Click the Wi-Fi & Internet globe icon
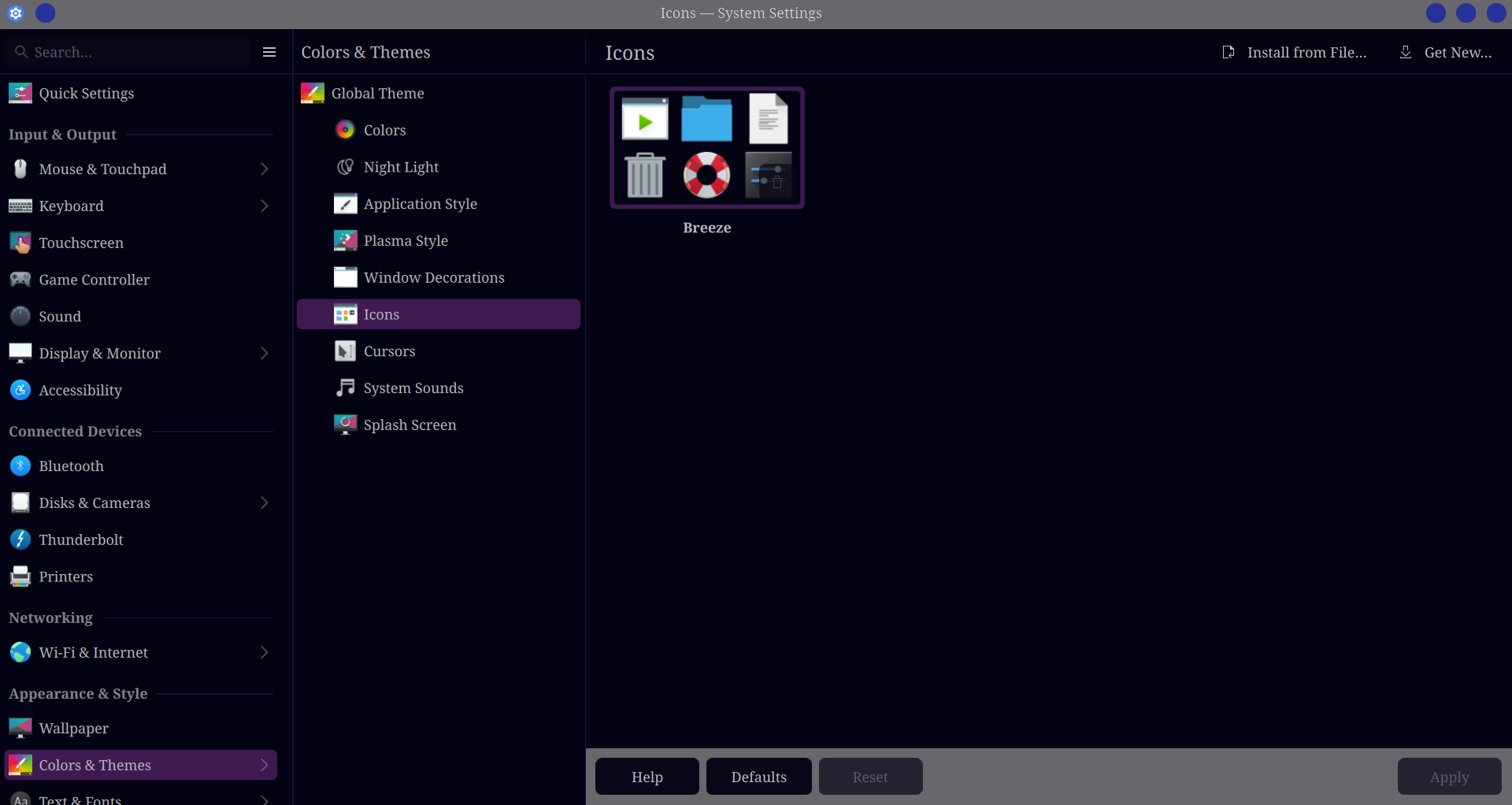 pos(20,652)
